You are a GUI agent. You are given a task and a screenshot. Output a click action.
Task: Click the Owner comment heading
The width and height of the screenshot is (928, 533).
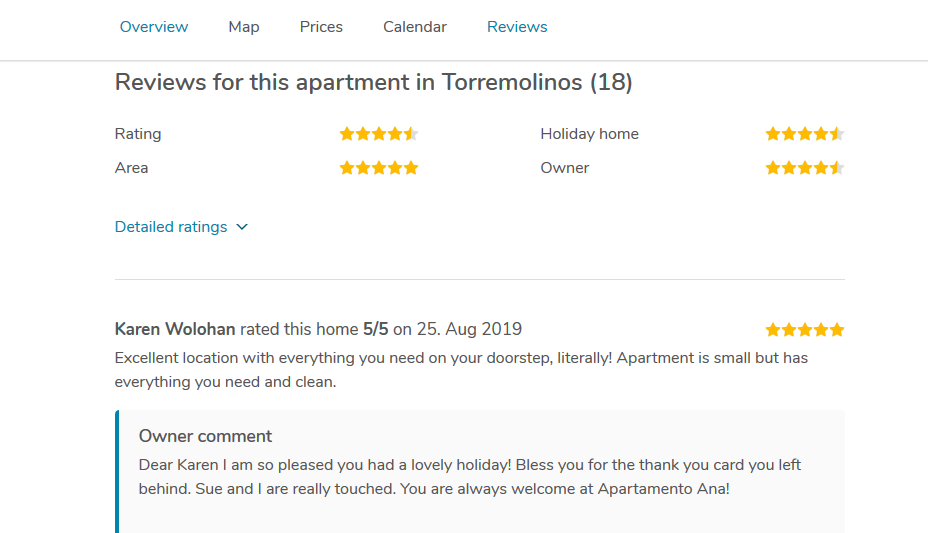click(x=205, y=436)
